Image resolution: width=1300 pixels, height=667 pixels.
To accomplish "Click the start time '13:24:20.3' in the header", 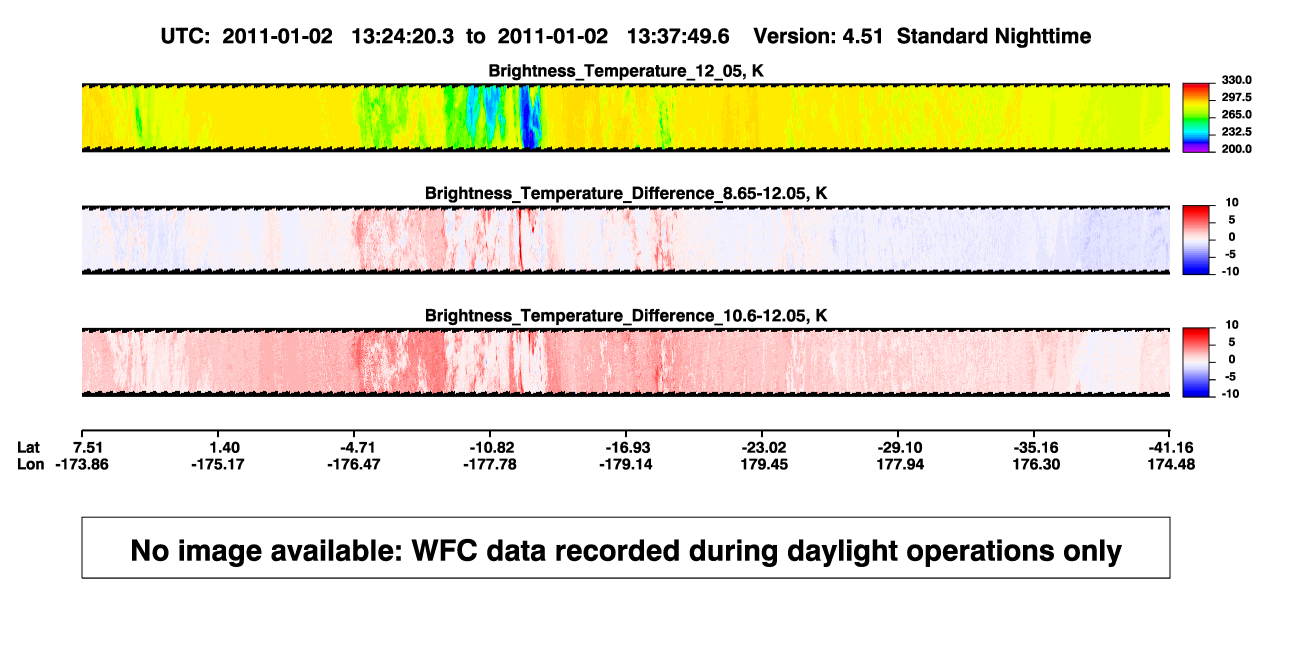I will tap(403, 36).
